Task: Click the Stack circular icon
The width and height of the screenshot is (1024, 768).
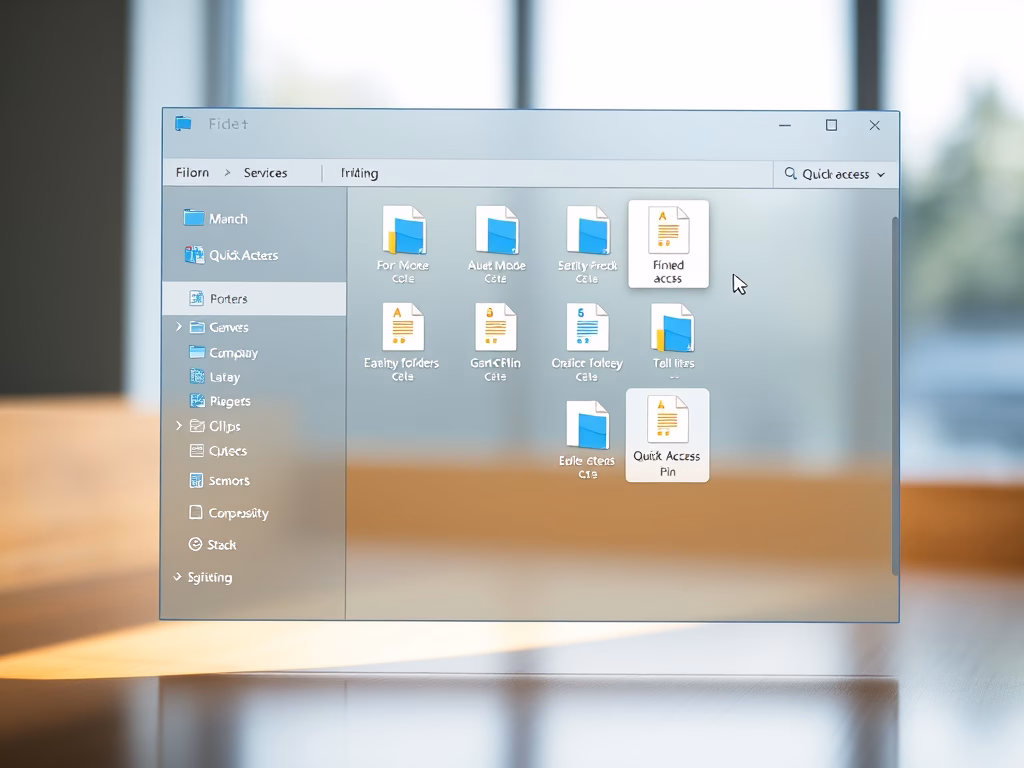Action: pos(195,544)
